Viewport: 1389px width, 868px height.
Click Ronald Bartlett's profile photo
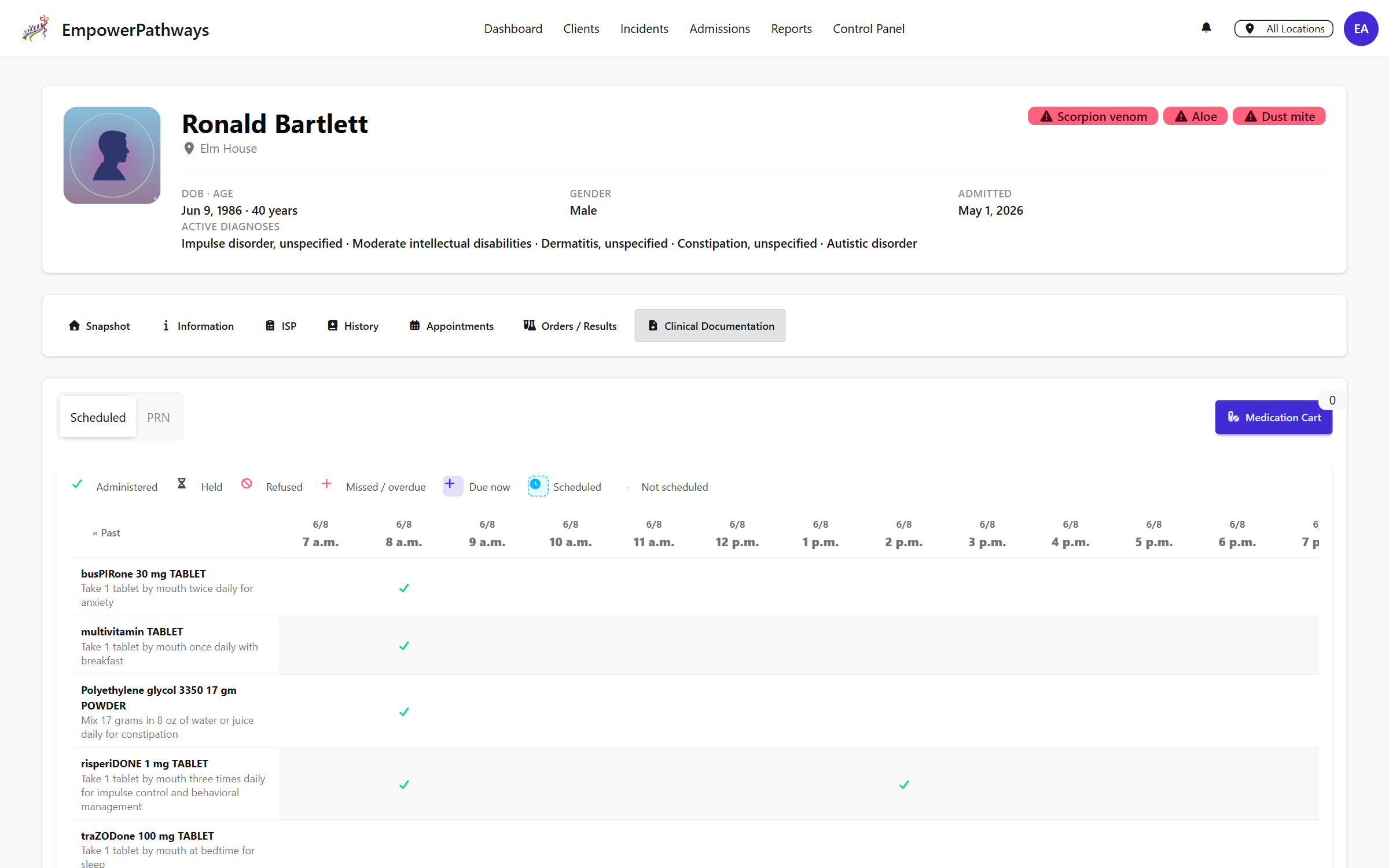point(112,155)
